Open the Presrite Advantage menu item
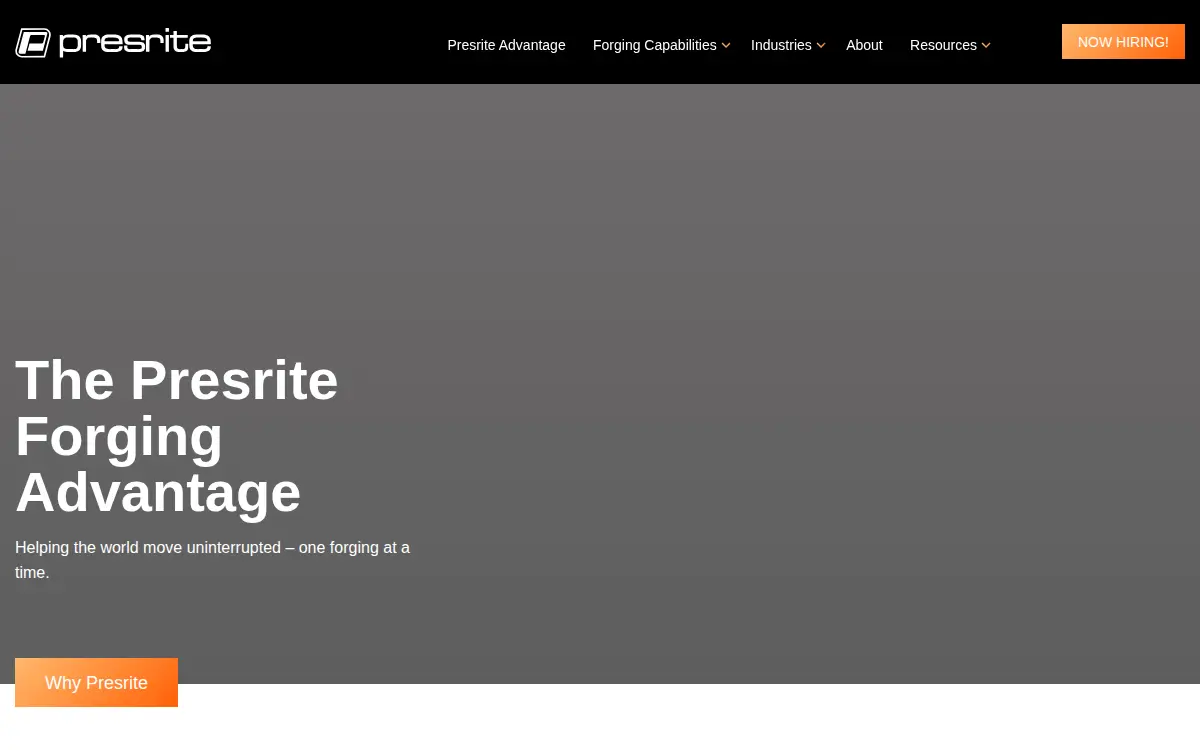 pos(506,45)
